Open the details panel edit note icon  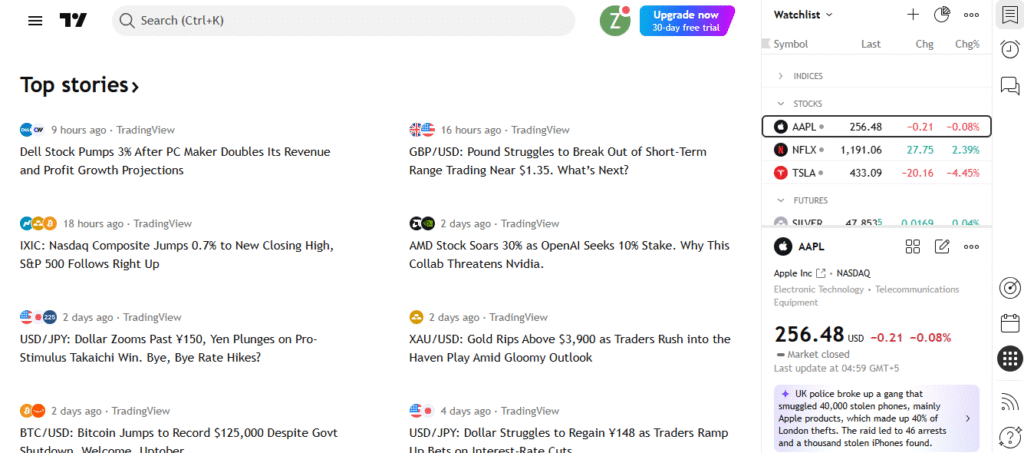pos(942,246)
